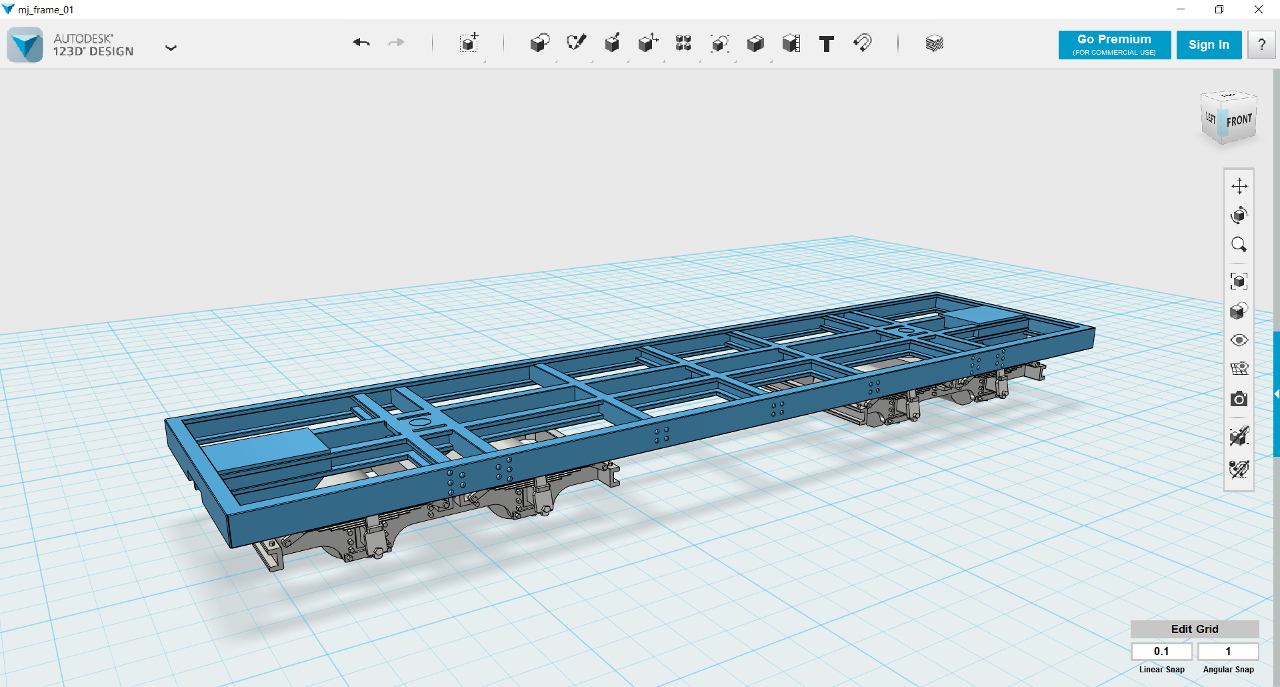The width and height of the screenshot is (1280, 687).
Task: Open the Help question mark button
Action: coord(1261,45)
